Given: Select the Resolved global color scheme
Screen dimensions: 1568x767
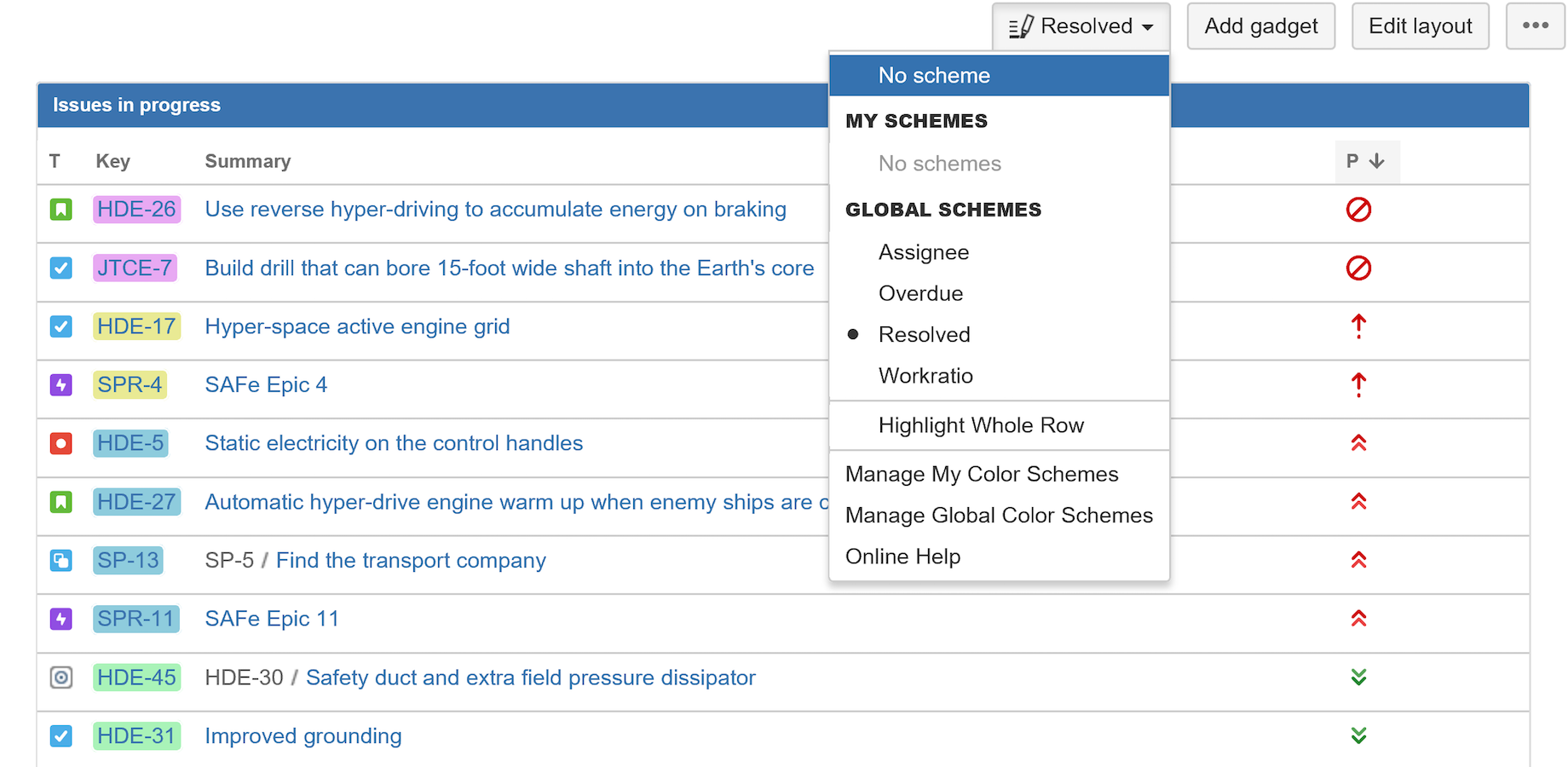Looking at the screenshot, I should coord(924,335).
